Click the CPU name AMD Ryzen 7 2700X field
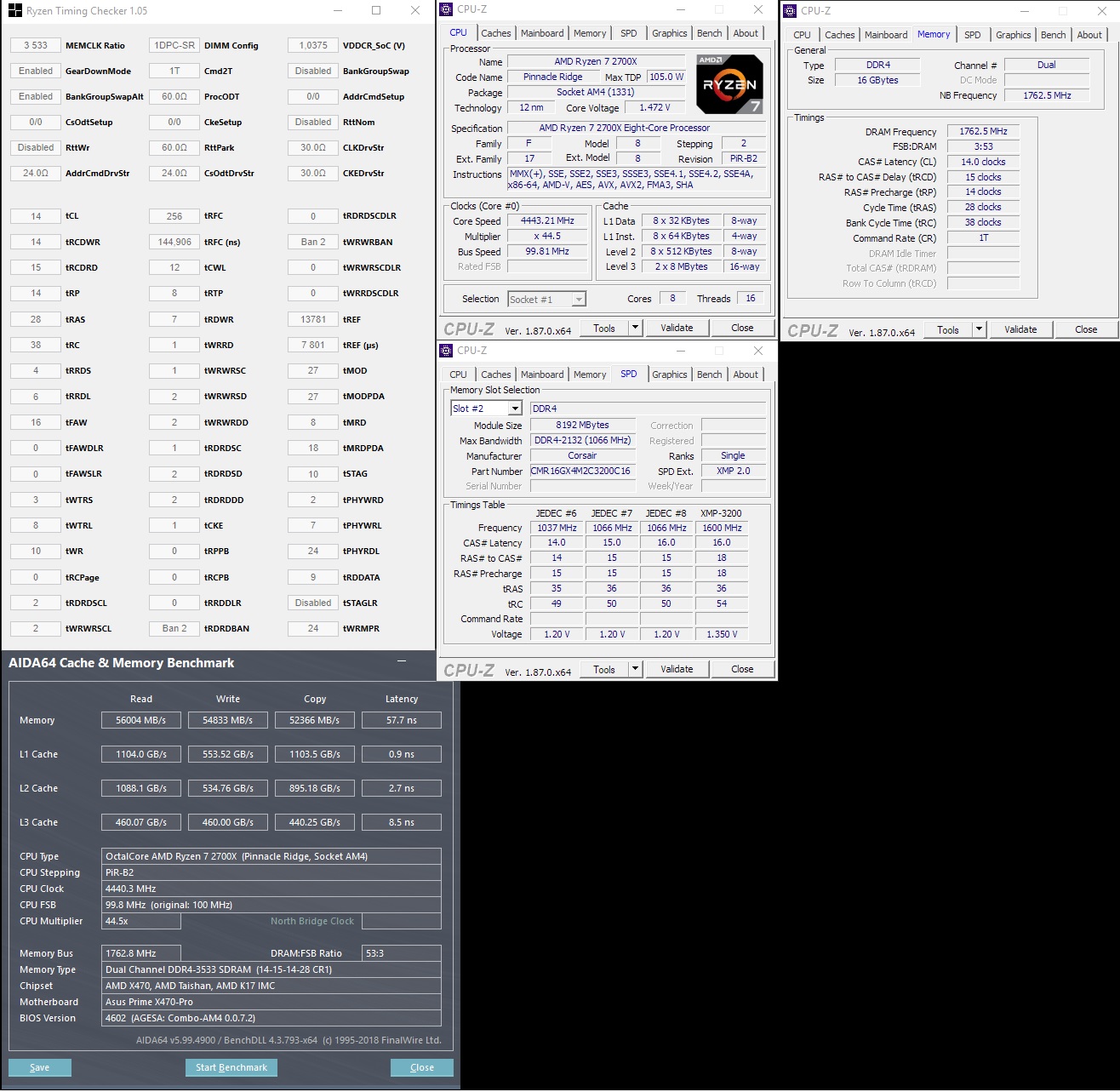Screen dimensions: 1120x1092 tap(596, 61)
